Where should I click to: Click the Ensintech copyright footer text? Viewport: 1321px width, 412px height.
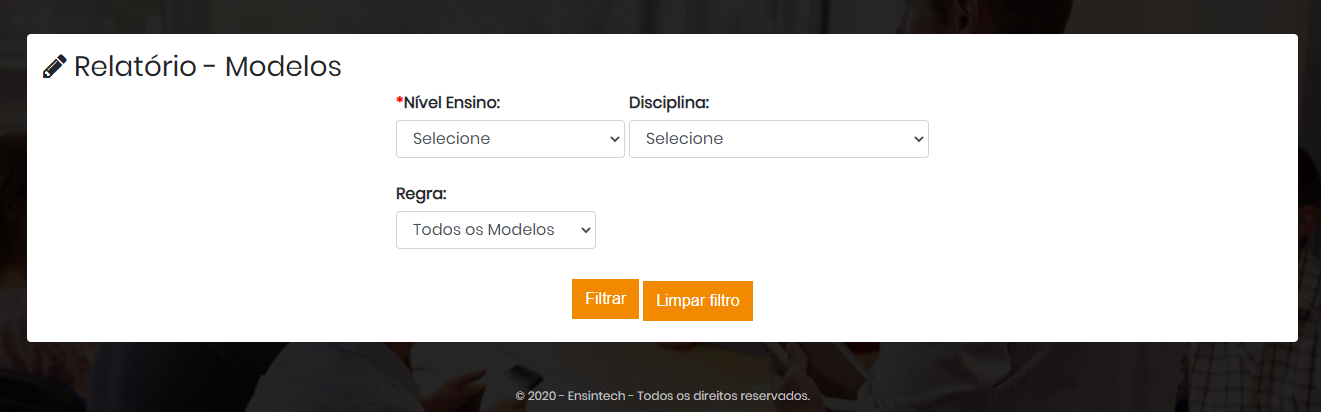coord(662,396)
